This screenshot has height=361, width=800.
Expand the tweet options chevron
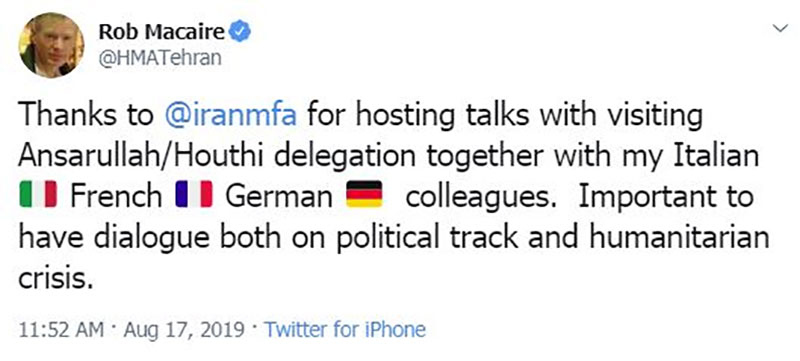point(781,29)
